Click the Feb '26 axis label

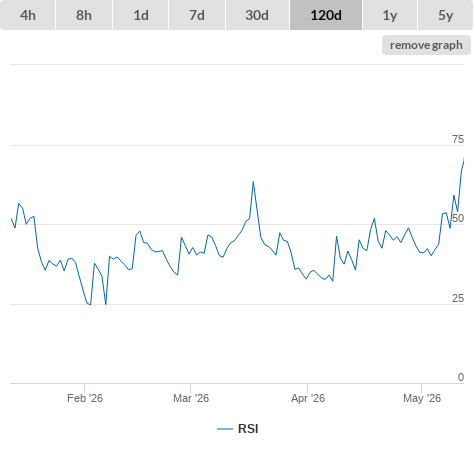(85, 398)
